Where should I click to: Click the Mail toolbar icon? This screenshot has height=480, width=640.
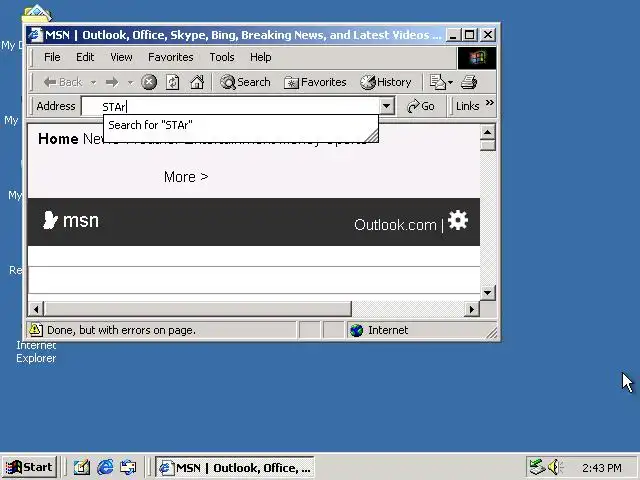pyautogui.click(x=440, y=82)
